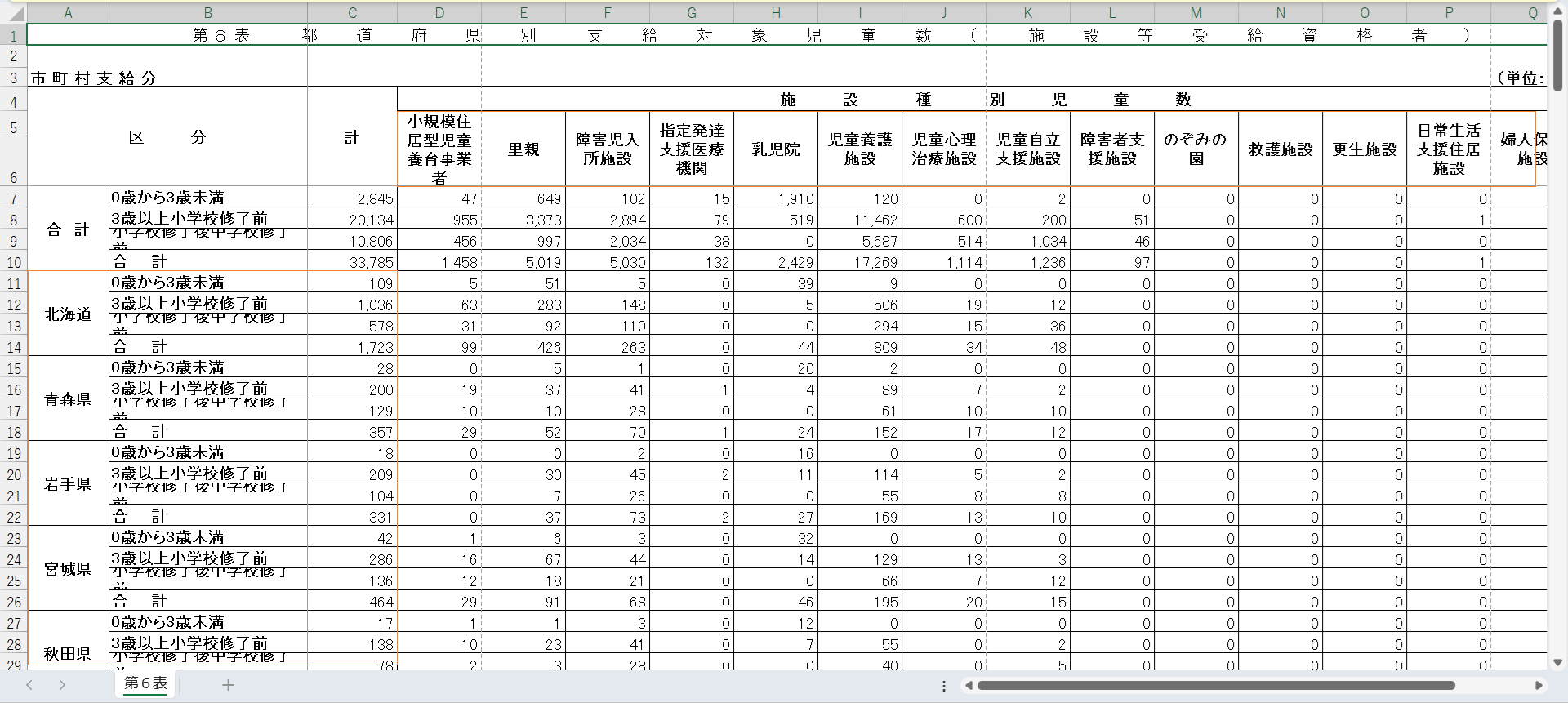Select the 乳児院 heading cell
Screen dimensions: 1568x703
click(775, 149)
